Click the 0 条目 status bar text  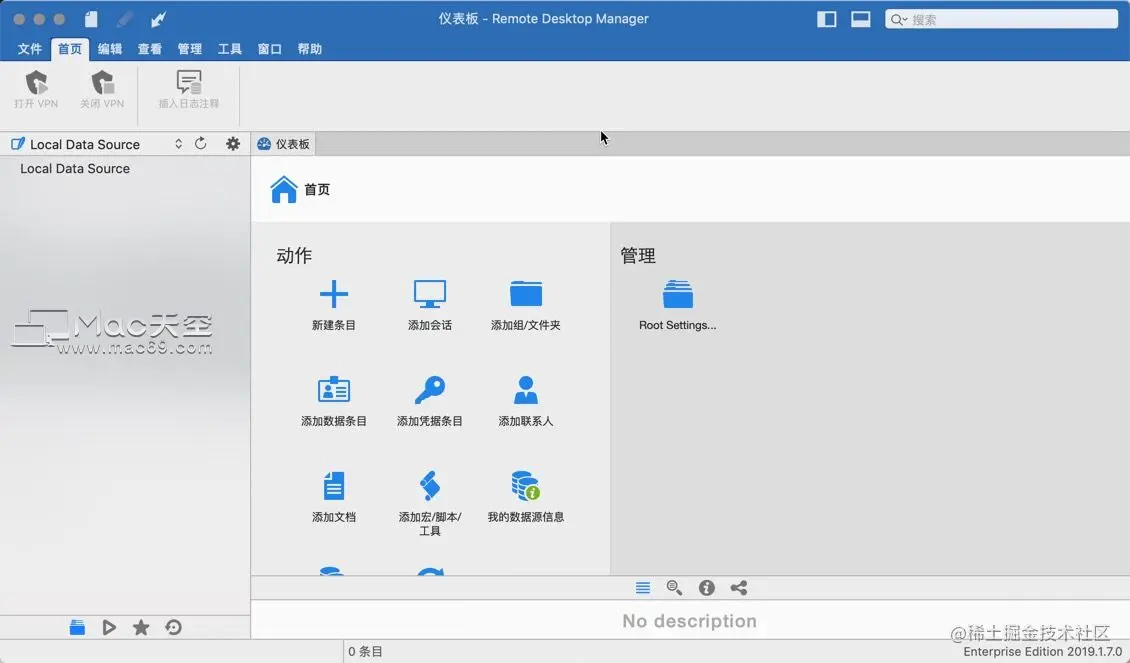point(365,651)
